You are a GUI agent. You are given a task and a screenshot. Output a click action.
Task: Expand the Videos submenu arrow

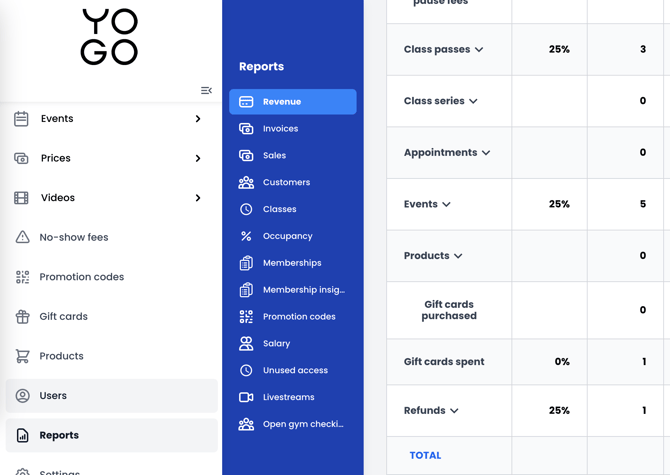[198, 198]
